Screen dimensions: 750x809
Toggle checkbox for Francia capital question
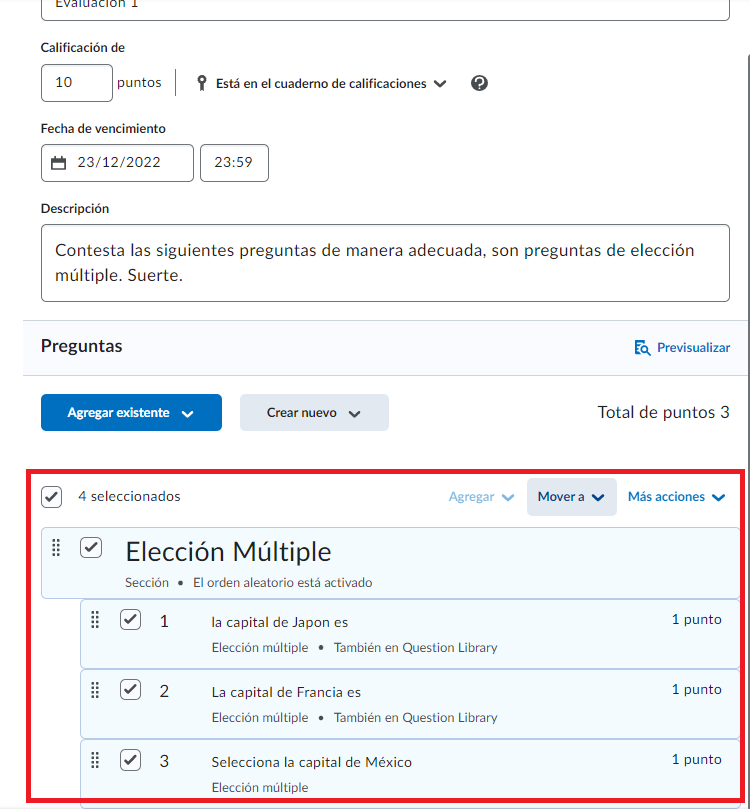[x=130, y=690]
